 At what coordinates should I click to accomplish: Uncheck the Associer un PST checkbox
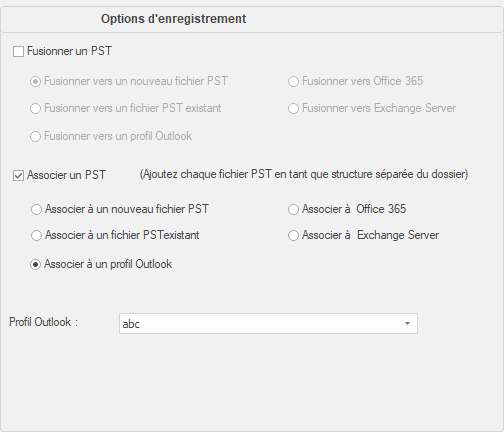click(x=18, y=175)
